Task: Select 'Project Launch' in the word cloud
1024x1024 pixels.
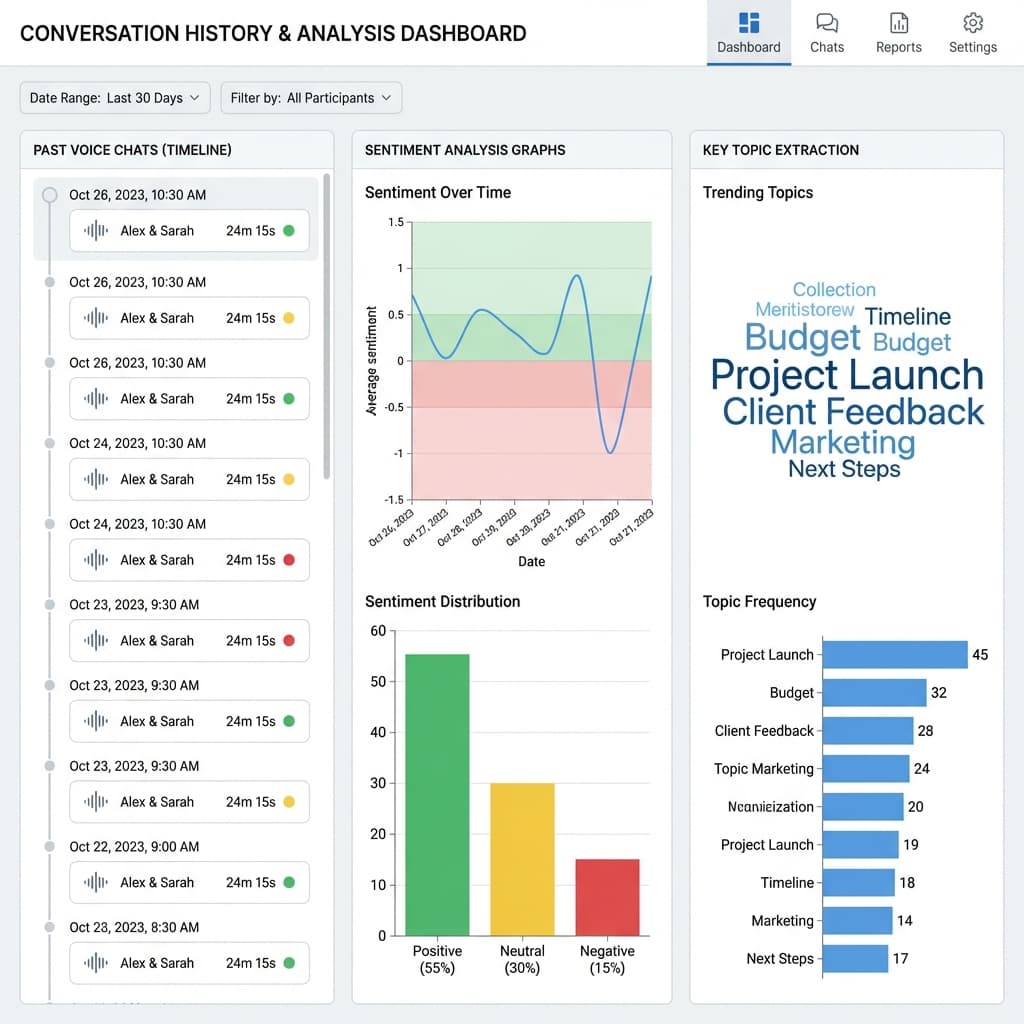Action: pyautogui.click(x=847, y=375)
